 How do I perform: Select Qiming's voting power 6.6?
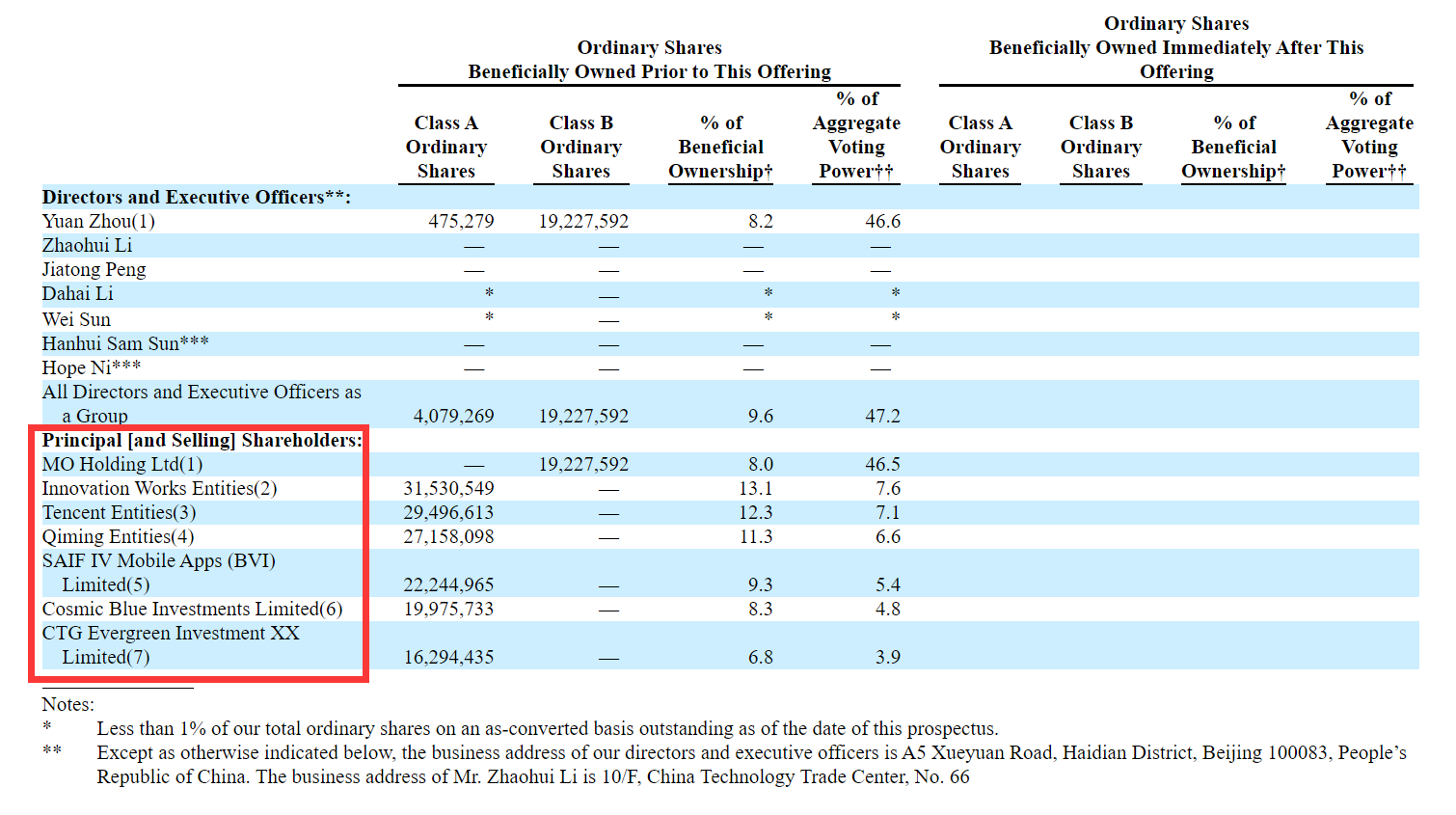888,537
